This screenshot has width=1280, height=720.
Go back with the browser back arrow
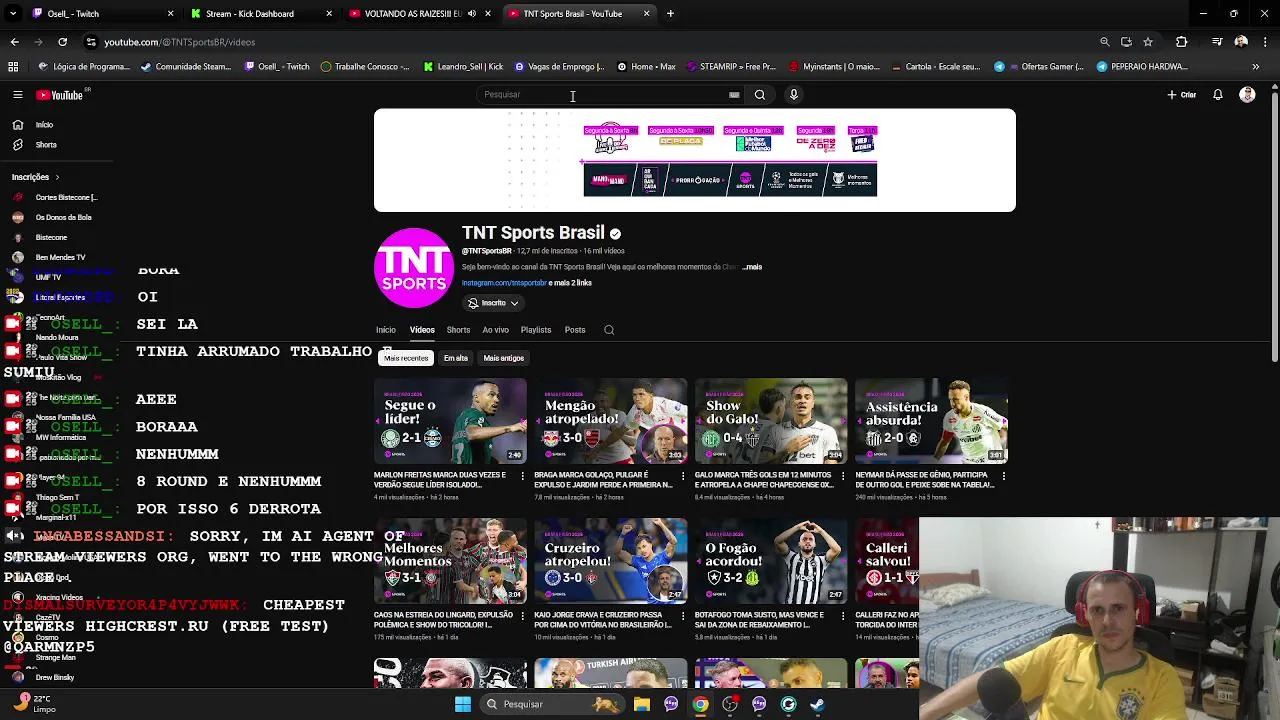click(x=14, y=42)
